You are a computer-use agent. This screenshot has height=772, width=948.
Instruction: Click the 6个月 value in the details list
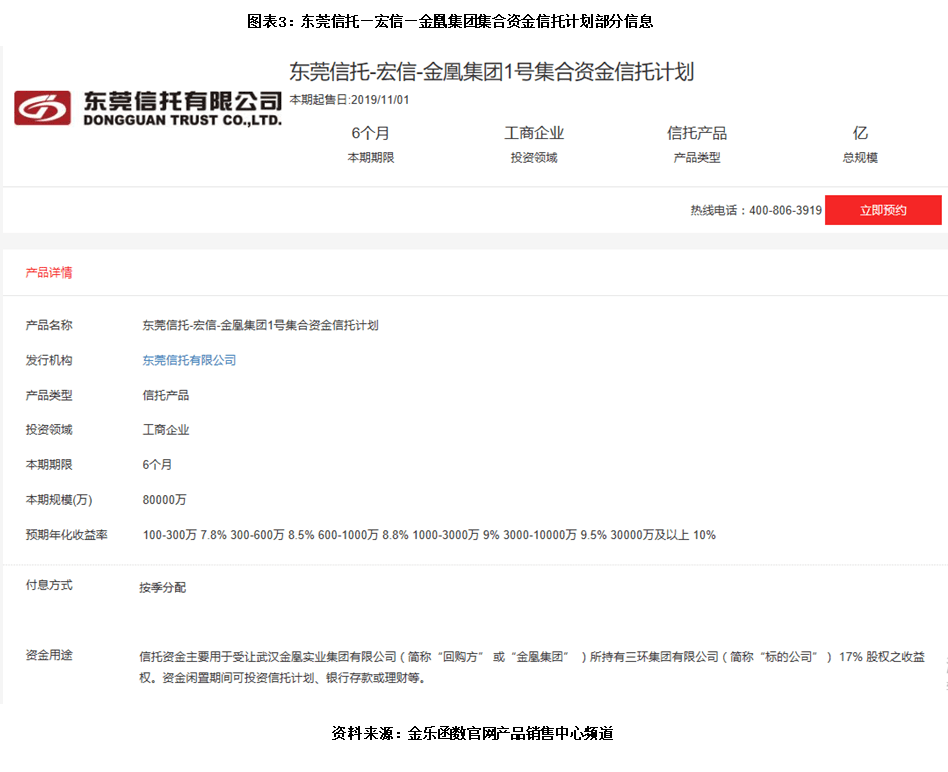coord(157,465)
